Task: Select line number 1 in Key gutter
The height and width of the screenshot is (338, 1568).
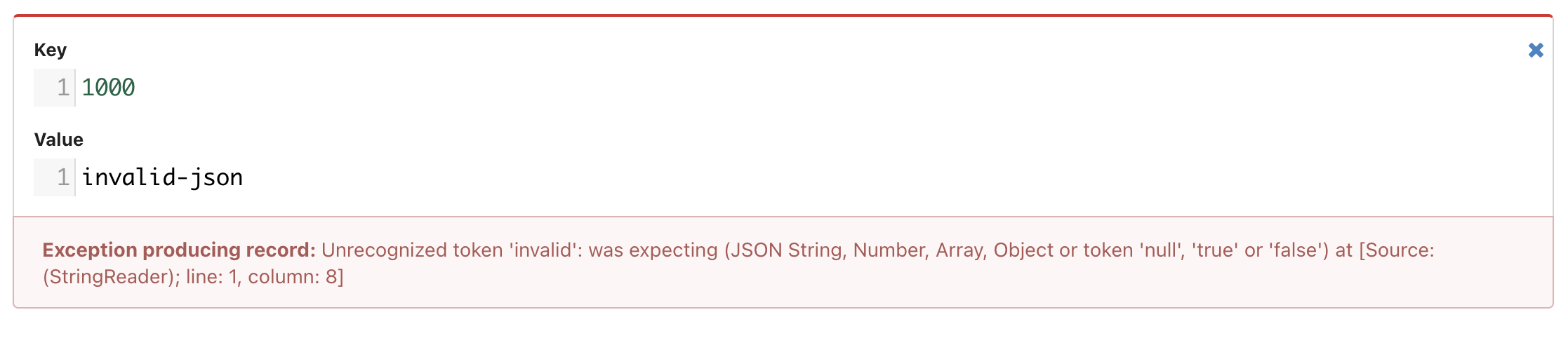Action: 62,88
